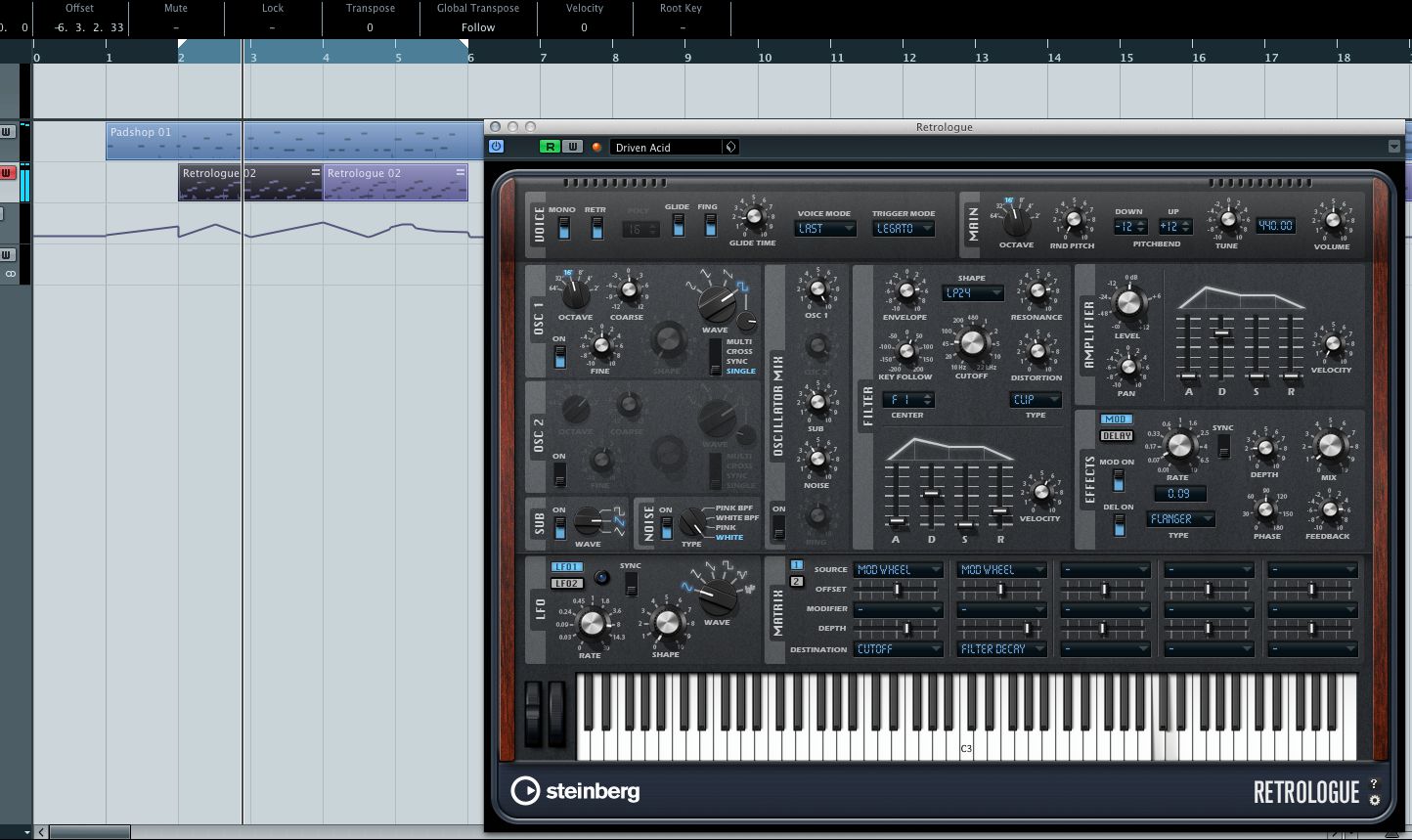This screenshot has width=1412, height=840.
Task: Toggle the Mono voice switch
Action: 563,229
